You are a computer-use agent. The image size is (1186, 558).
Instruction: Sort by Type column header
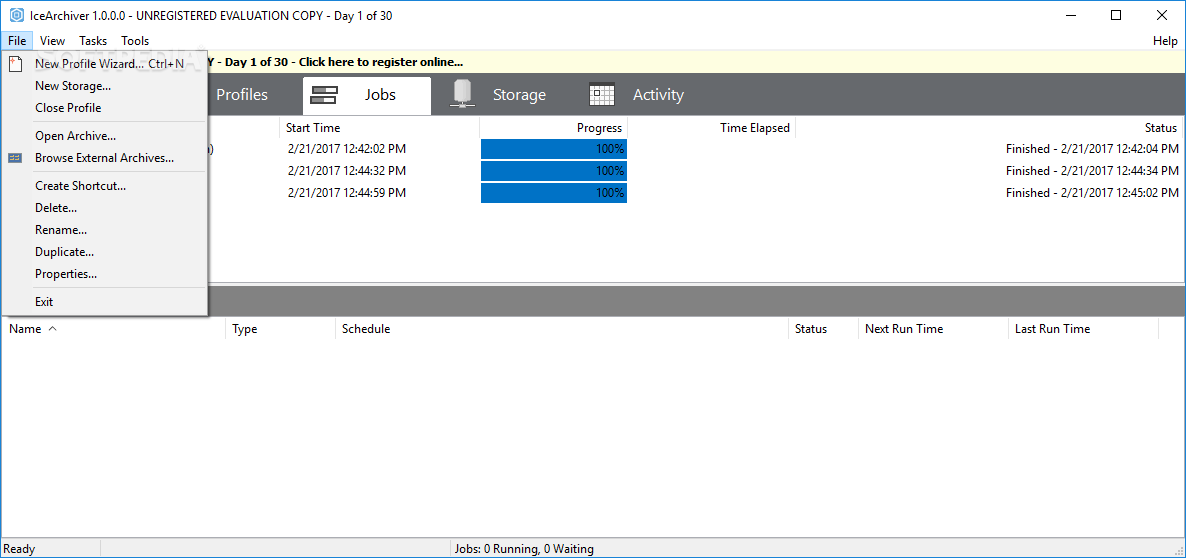tap(280, 329)
